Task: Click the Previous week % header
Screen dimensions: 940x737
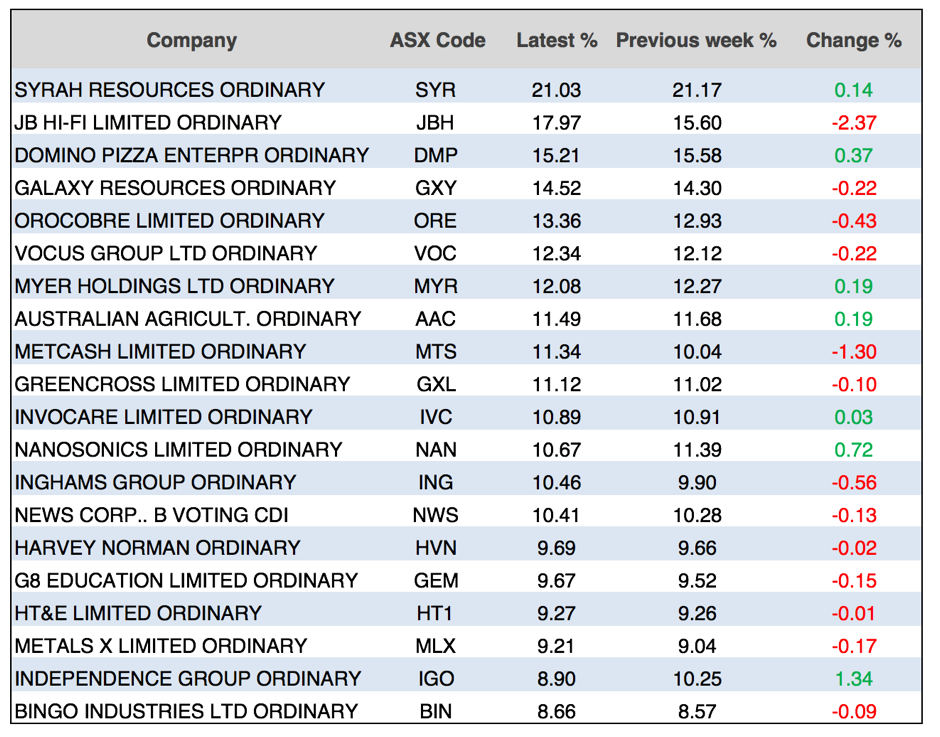Action: click(696, 41)
